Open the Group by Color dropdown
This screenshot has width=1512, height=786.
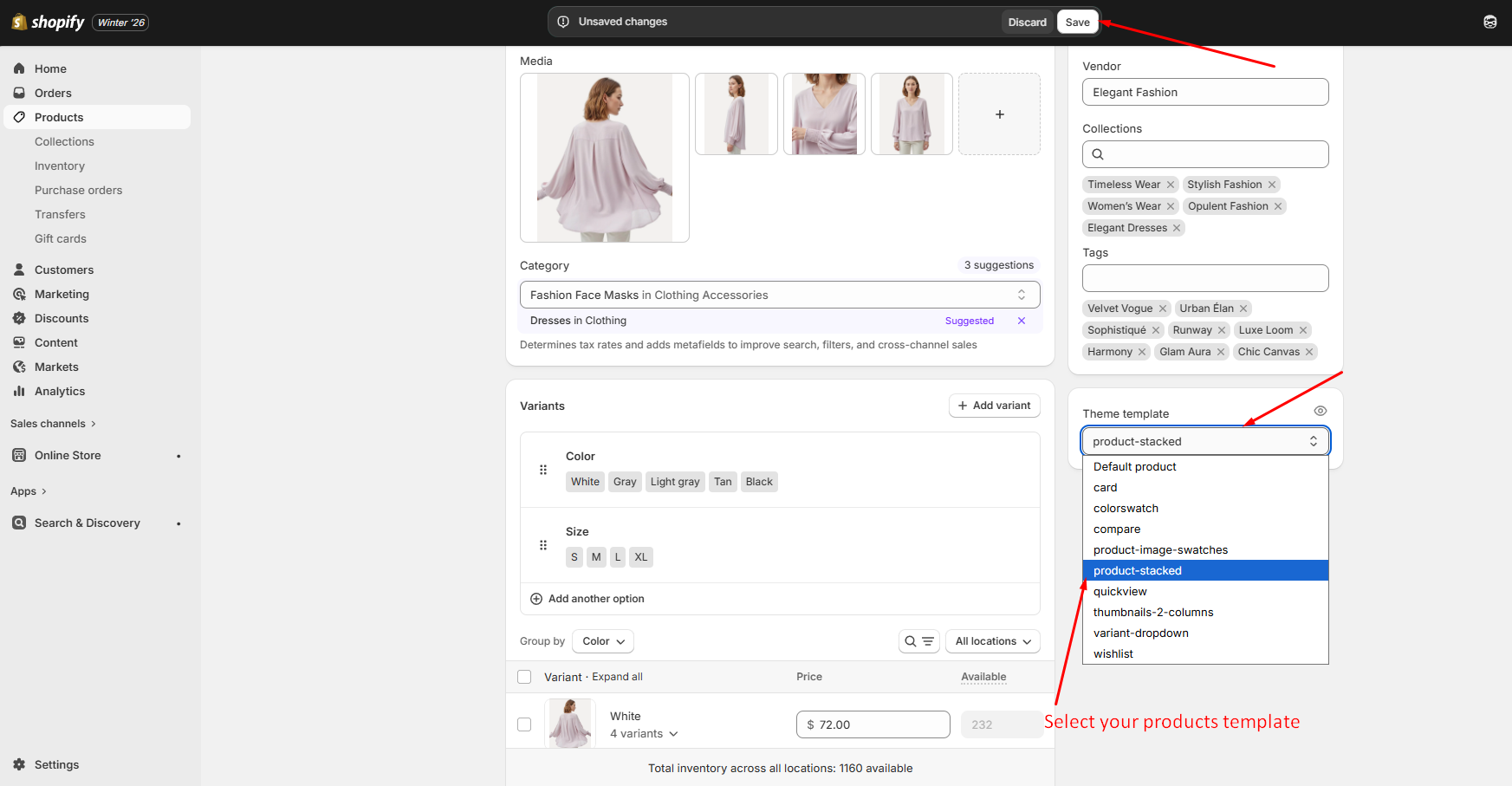tap(603, 641)
